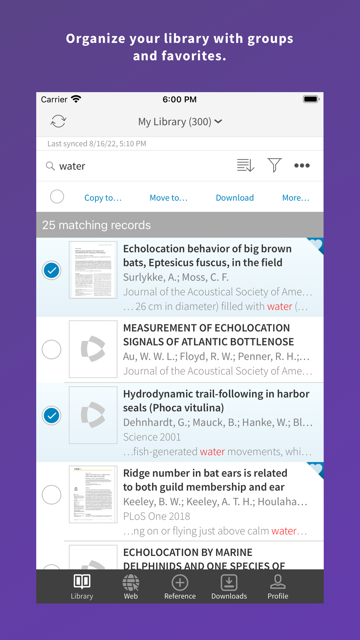Expand the My Library (300) dropdown
Image resolution: width=360 pixels, height=640 pixels.
[x=180, y=121]
